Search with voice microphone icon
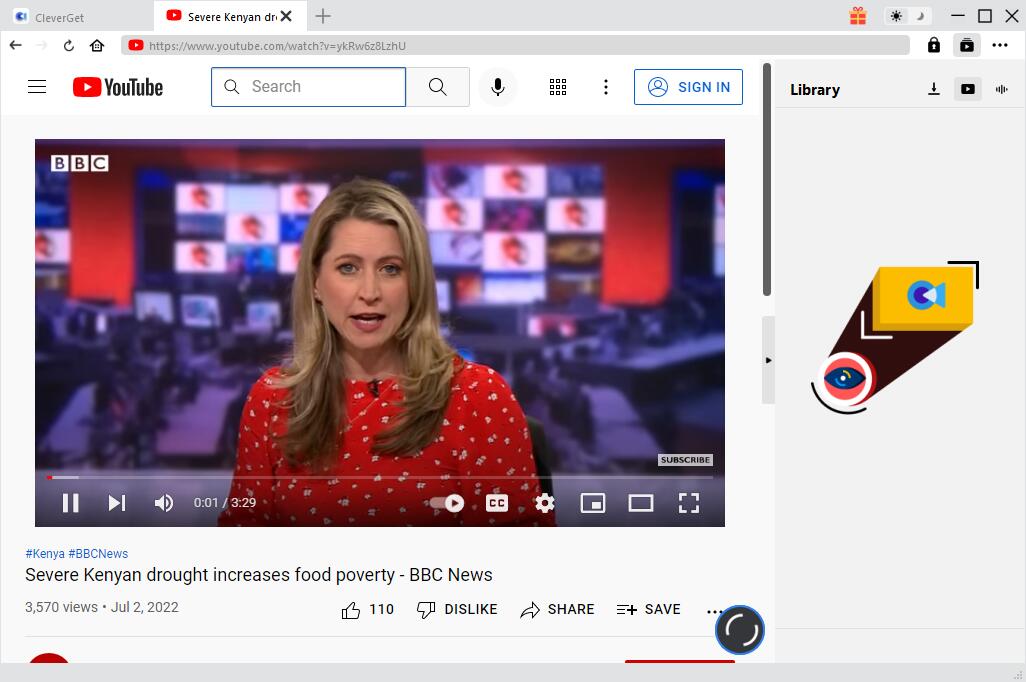The height and width of the screenshot is (682, 1026). [497, 87]
